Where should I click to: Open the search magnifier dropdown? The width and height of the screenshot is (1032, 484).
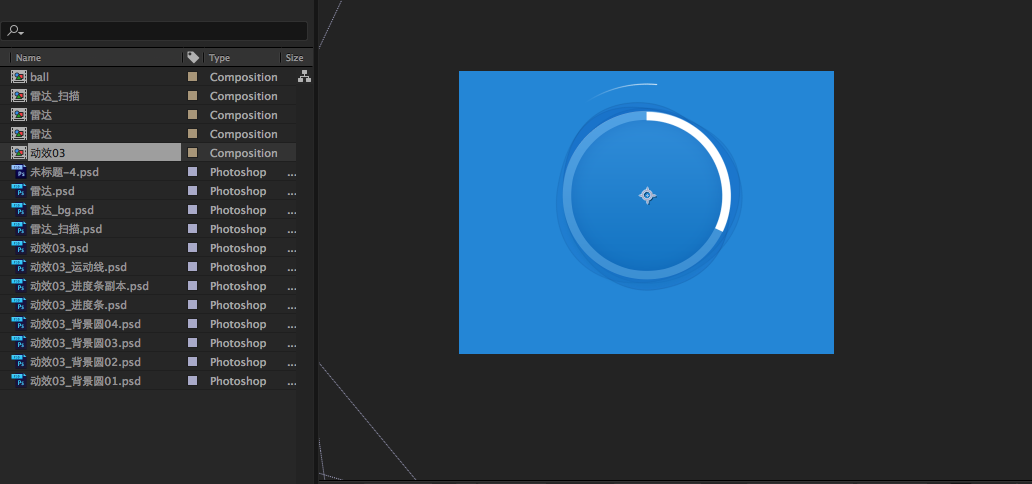click(16, 31)
